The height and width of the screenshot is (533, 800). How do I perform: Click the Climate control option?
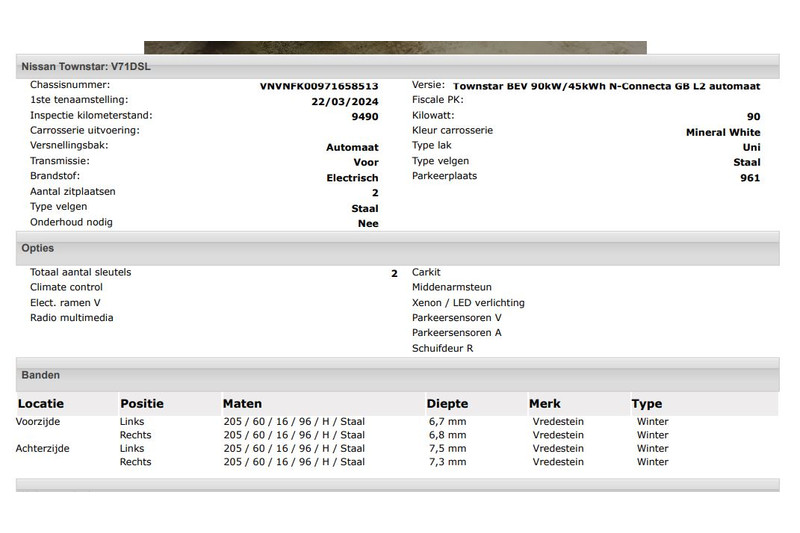[66, 287]
